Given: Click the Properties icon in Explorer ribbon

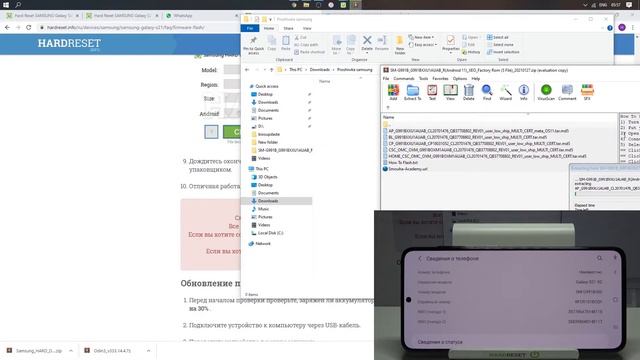Looking at the screenshot, I should (x=451, y=43).
